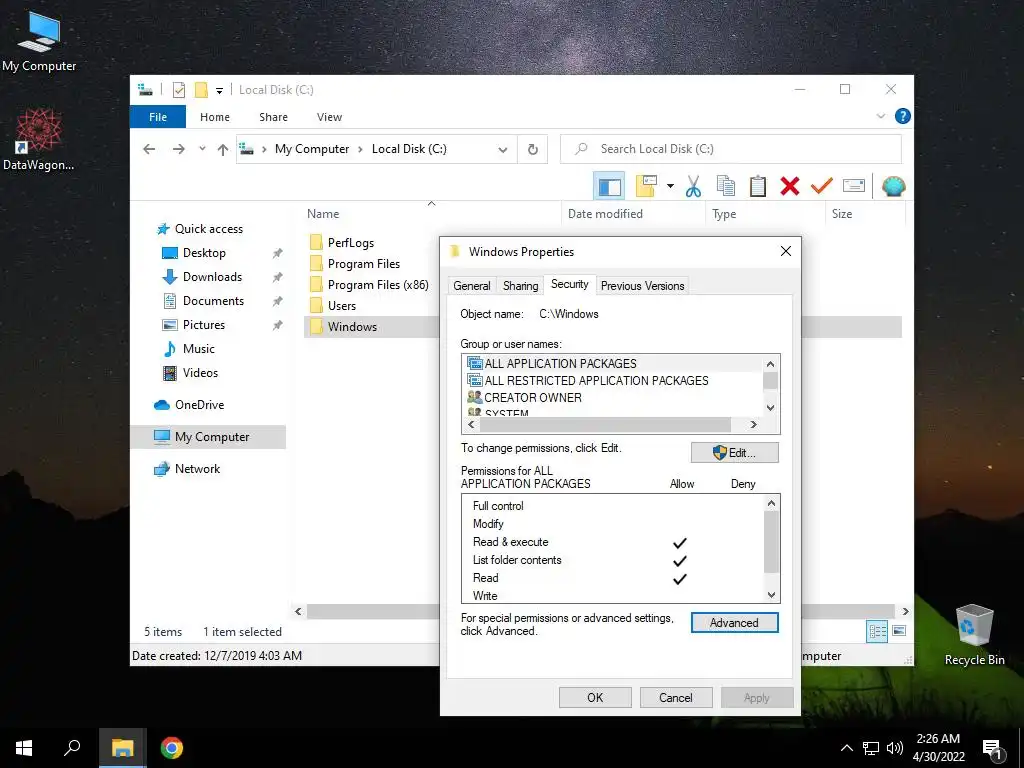Open the Home ribbon tab
The image size is (1024, 768).
215,117
